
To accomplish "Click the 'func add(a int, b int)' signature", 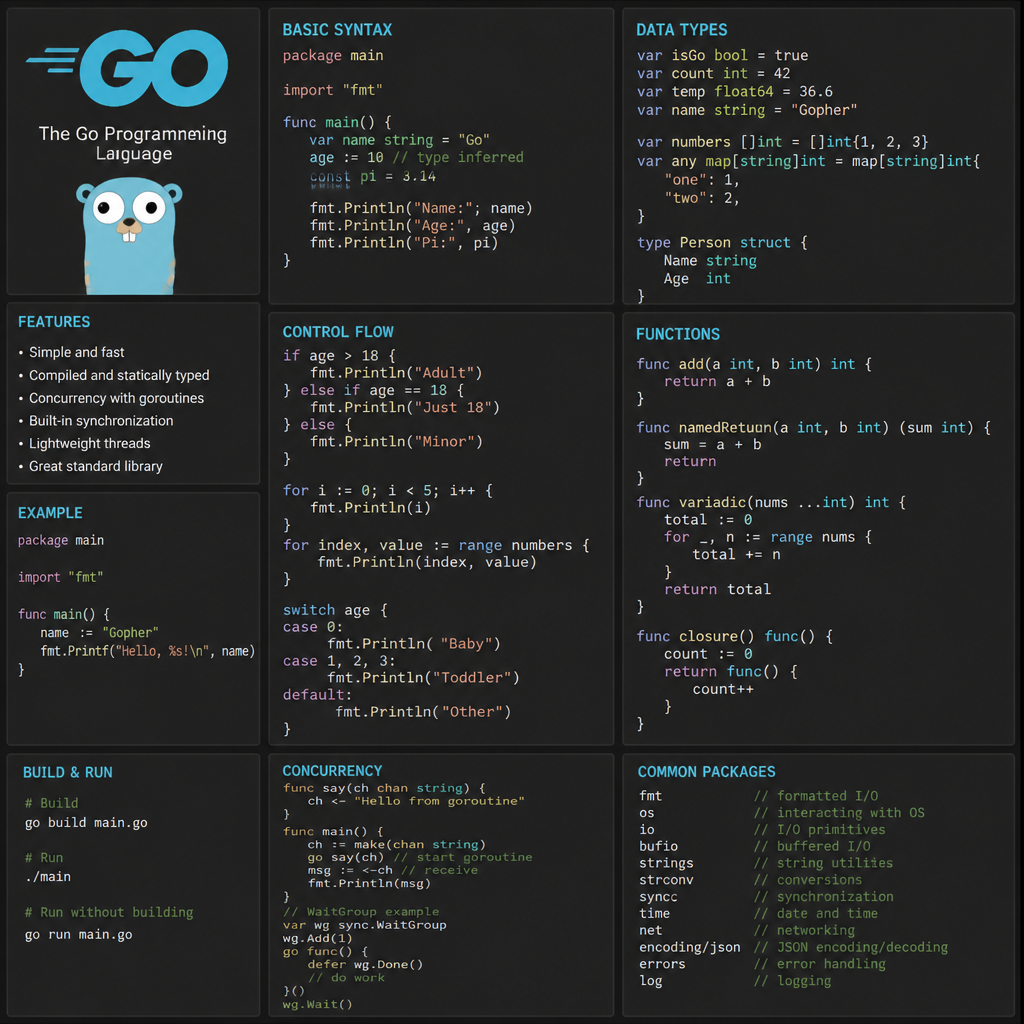I will (754, 364).
